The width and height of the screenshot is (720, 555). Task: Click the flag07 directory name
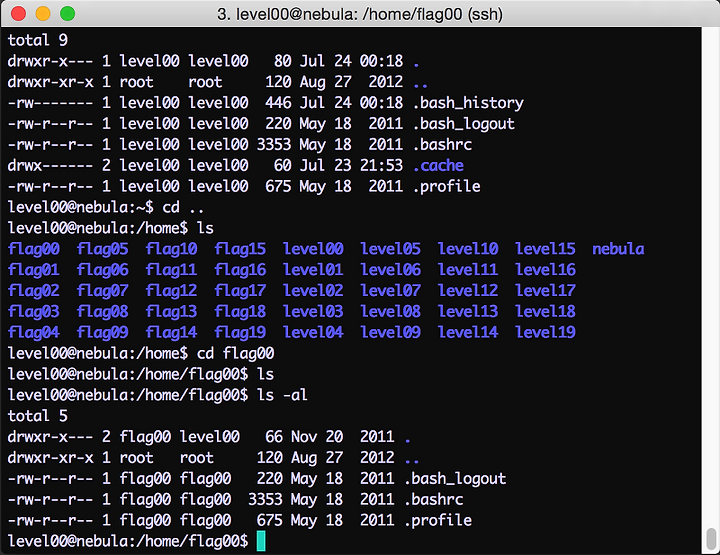click(x=103, y=291)
